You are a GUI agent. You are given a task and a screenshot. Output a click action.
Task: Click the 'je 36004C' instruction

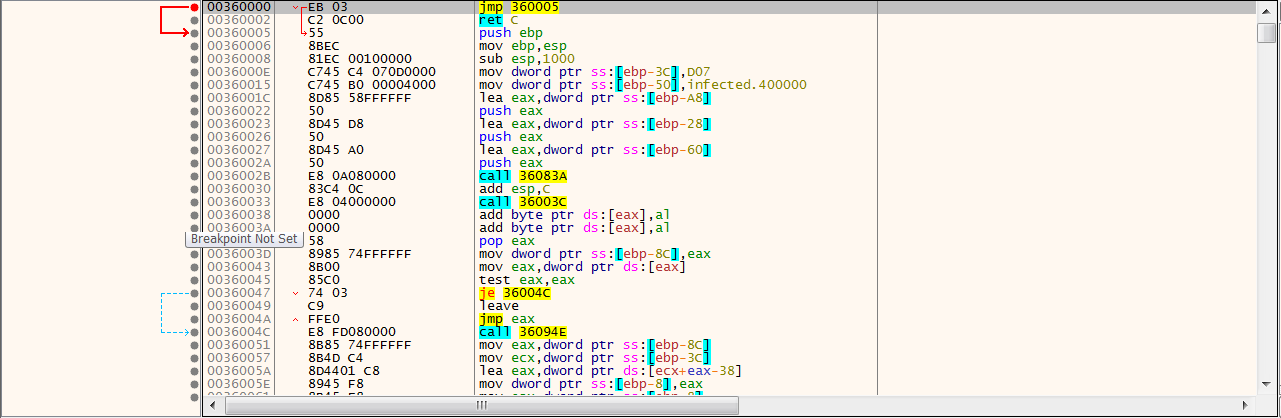coord(515,293)
